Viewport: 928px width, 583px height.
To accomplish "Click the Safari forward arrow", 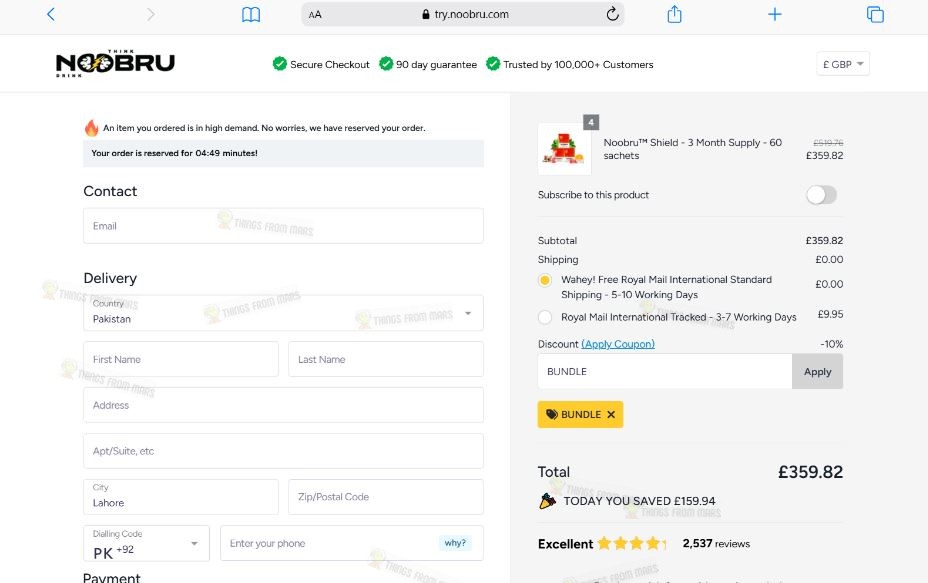I will (151, 14).
